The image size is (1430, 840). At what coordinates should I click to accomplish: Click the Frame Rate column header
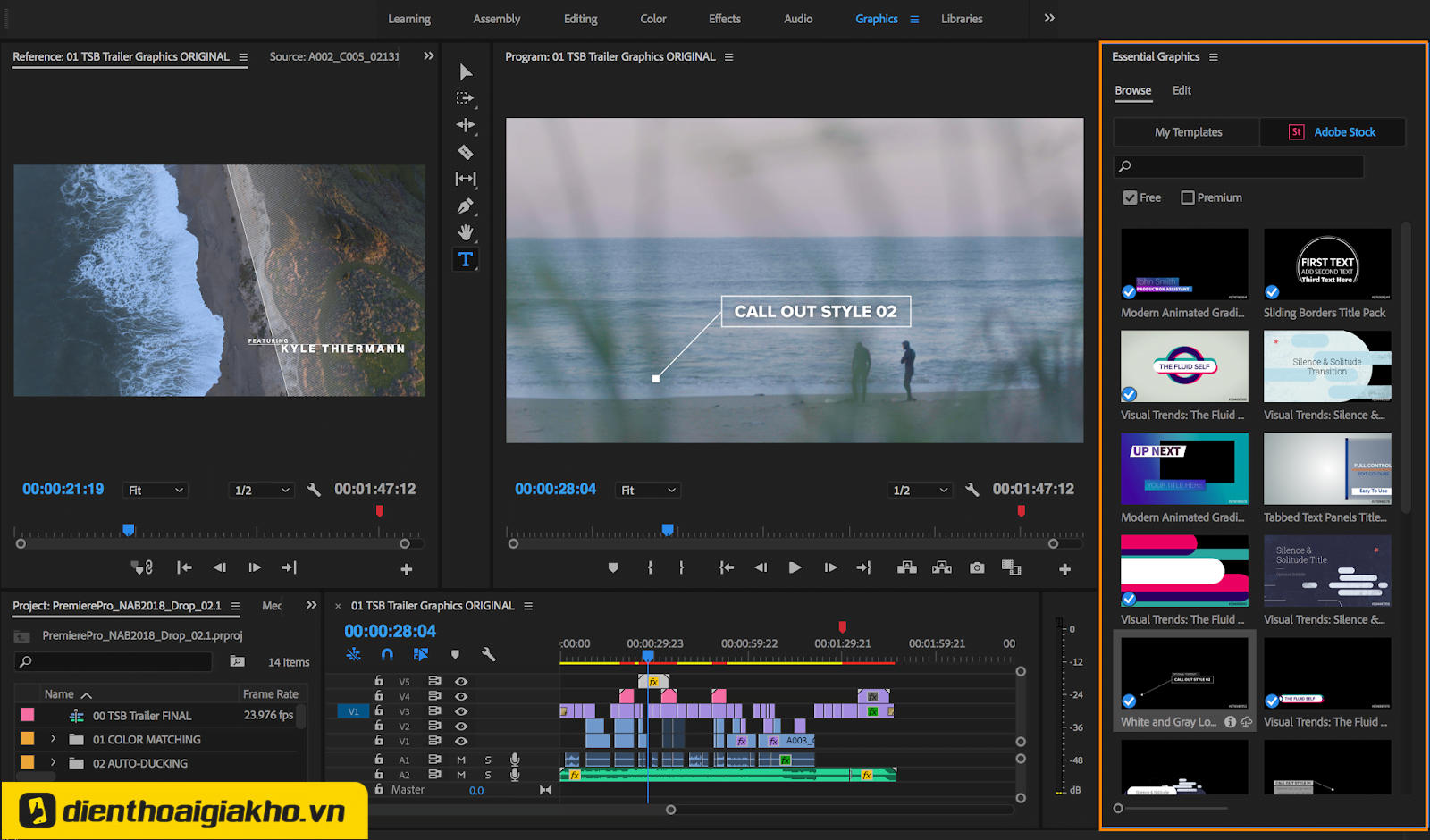[x=270, y=694]
